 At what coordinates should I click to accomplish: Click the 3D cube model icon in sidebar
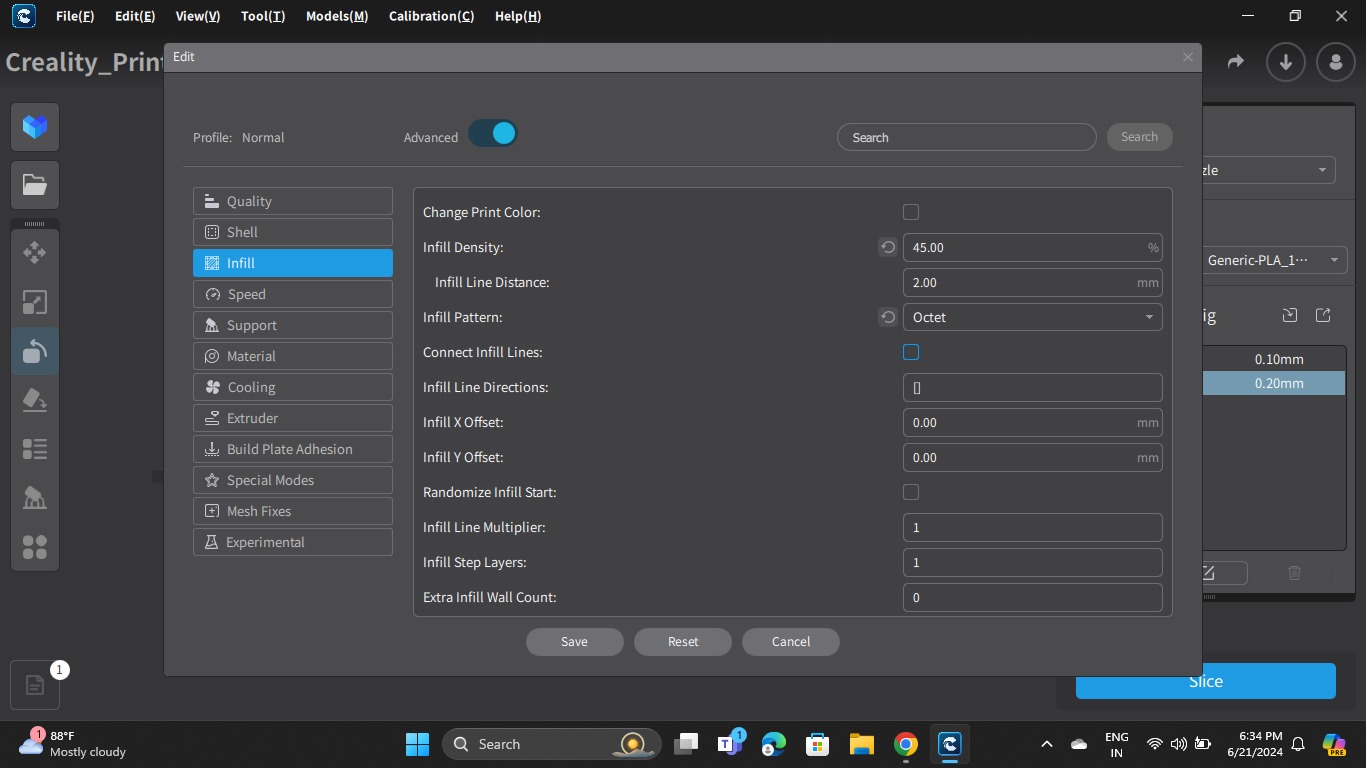click(35, 127)
